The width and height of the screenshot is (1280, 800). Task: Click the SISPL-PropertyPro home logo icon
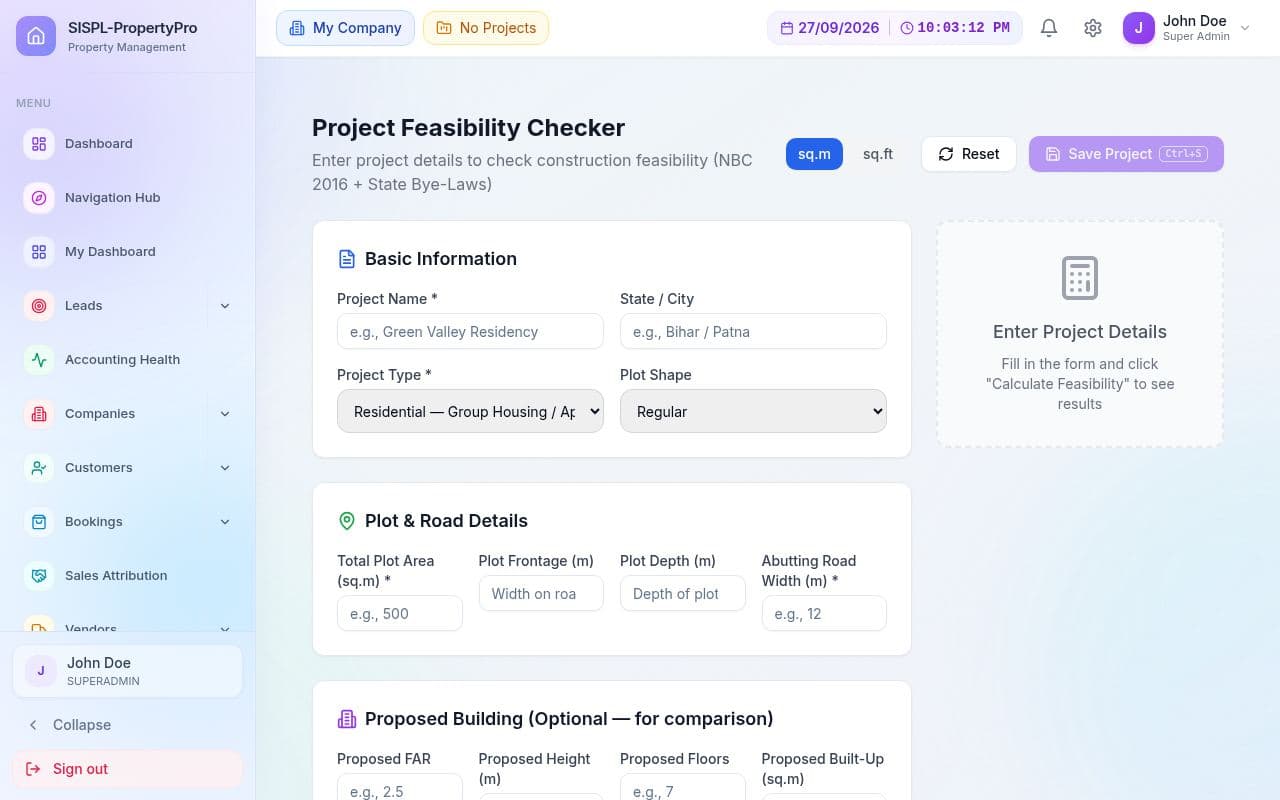click(36, 36)
